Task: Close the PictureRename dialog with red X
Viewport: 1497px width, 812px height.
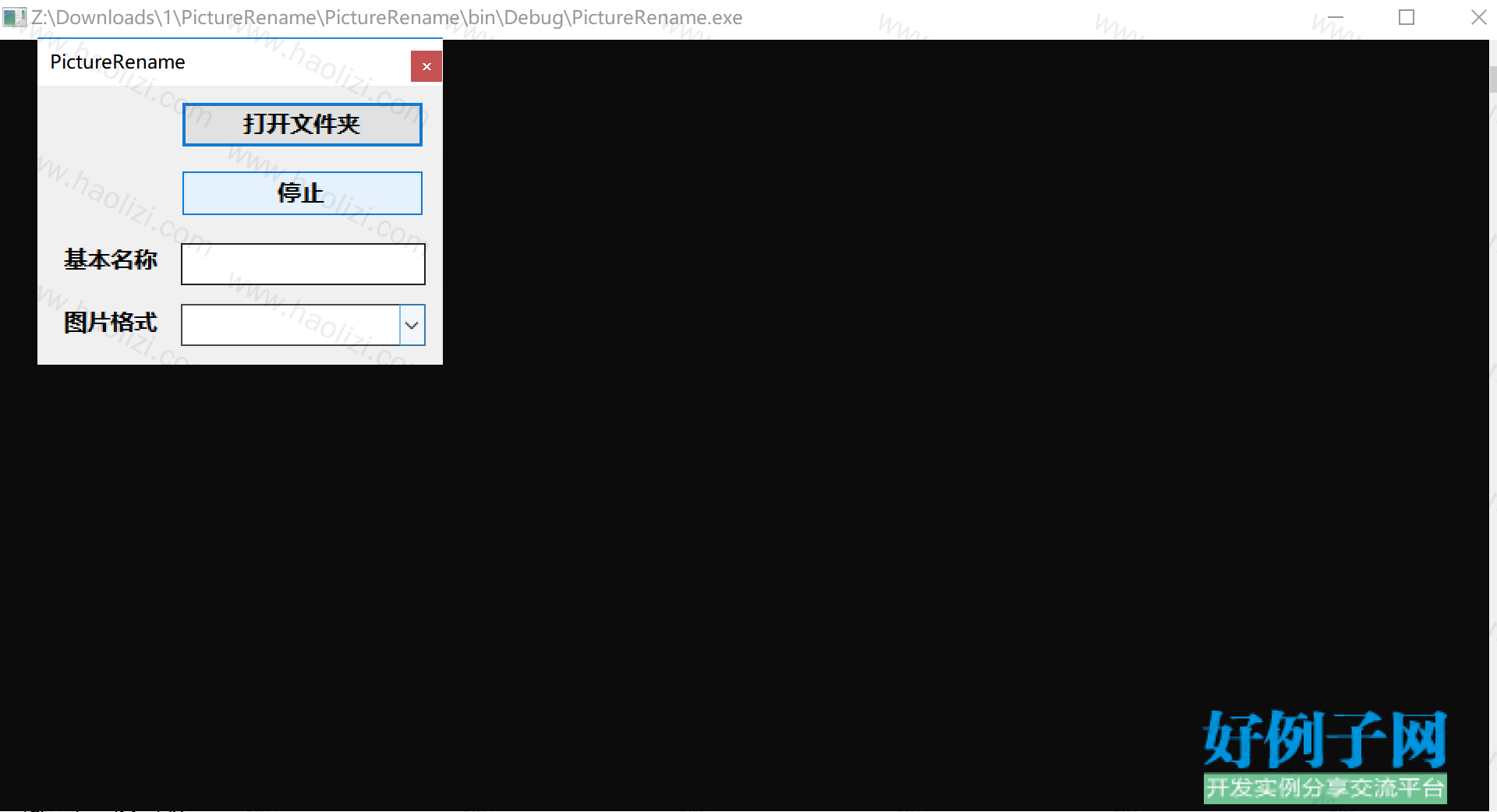Action: tap(426, 66)
